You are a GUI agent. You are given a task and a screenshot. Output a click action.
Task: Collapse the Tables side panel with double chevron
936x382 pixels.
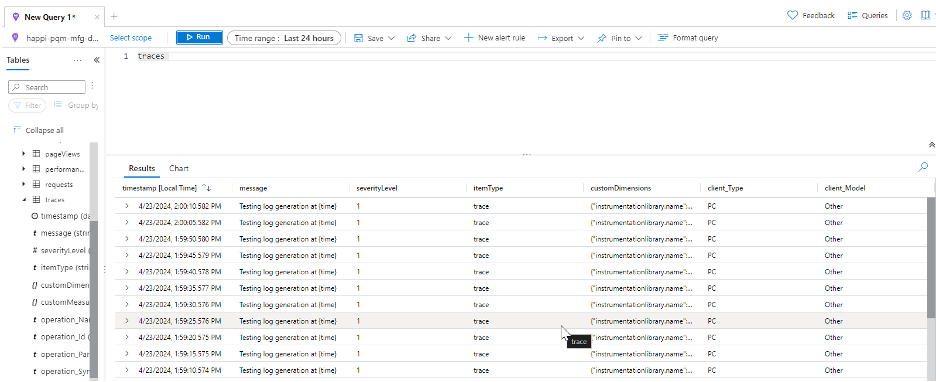click(96, 60)
